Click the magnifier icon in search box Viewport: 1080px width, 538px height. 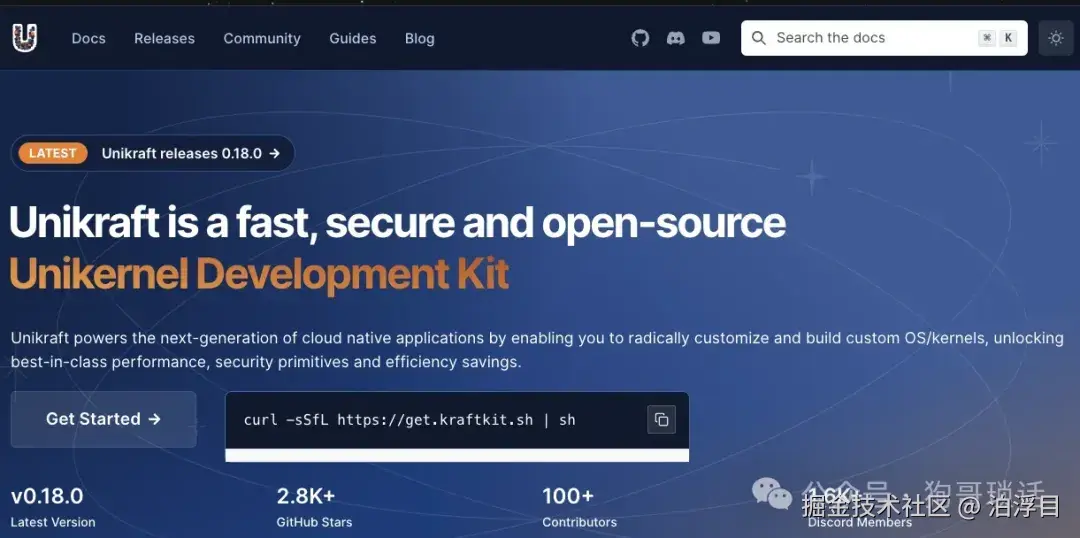pyautogui.click(x=758, y=38)
